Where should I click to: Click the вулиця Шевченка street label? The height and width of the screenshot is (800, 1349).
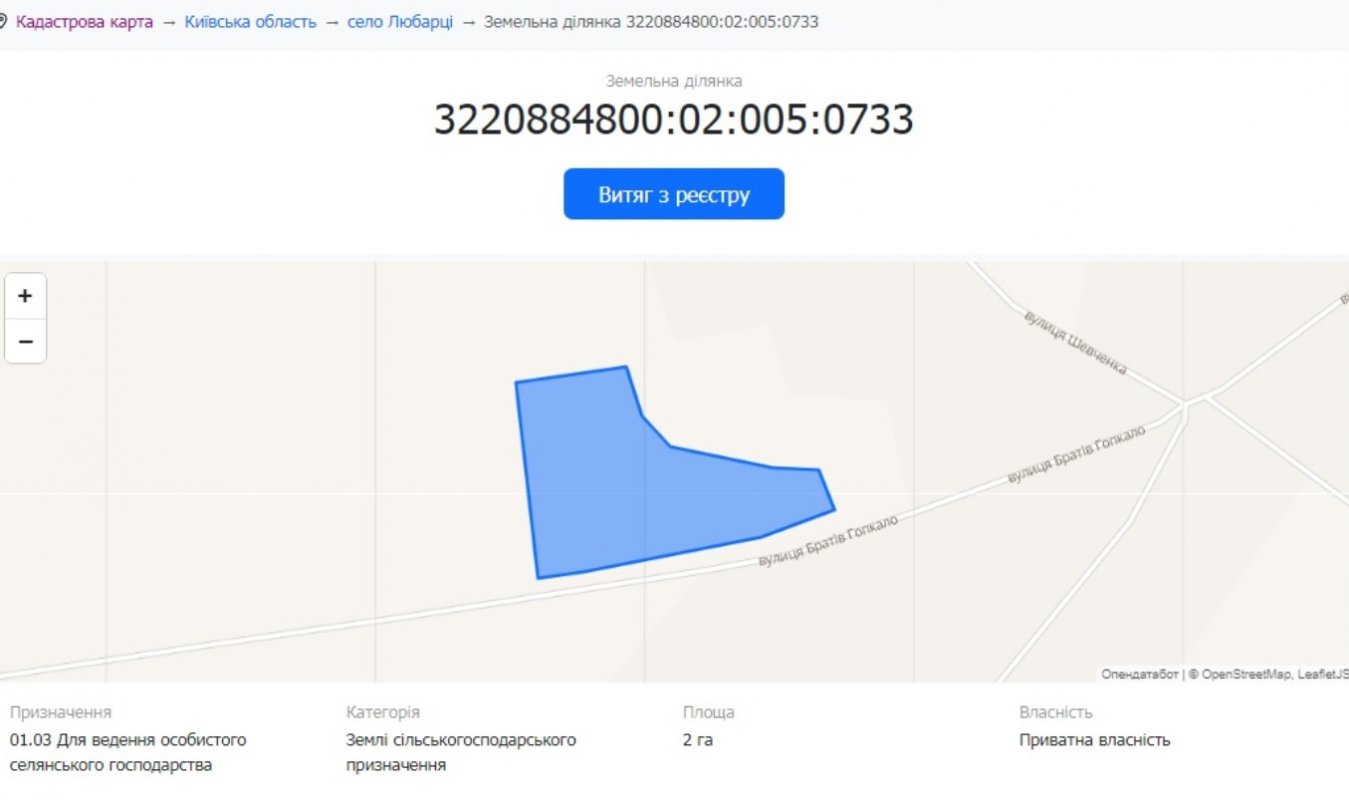[1075, 343]
